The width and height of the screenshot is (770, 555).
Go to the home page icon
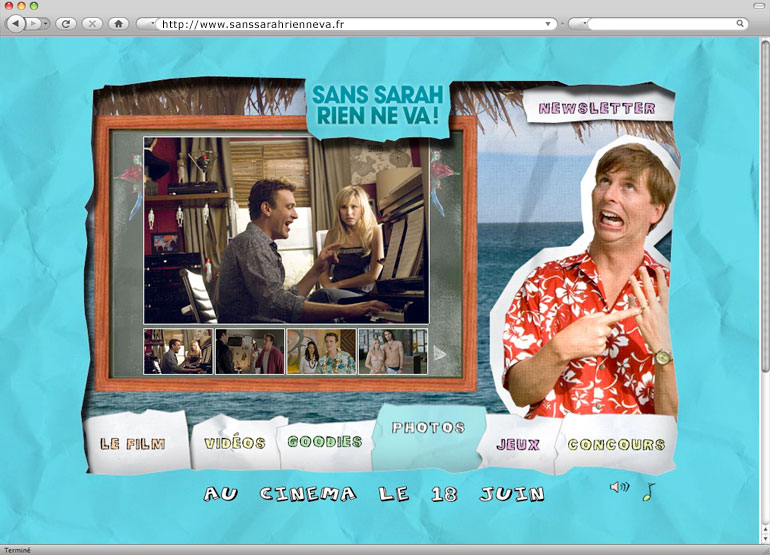(x=118, y=24)
